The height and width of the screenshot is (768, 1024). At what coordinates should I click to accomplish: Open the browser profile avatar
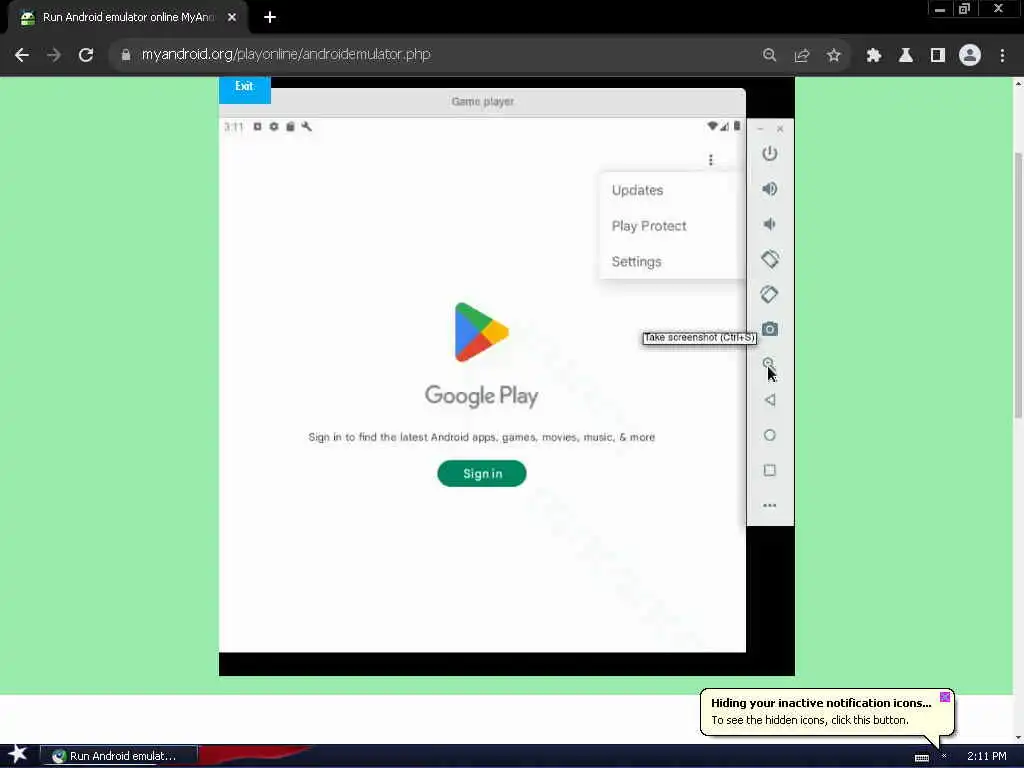tap(970, 55)
